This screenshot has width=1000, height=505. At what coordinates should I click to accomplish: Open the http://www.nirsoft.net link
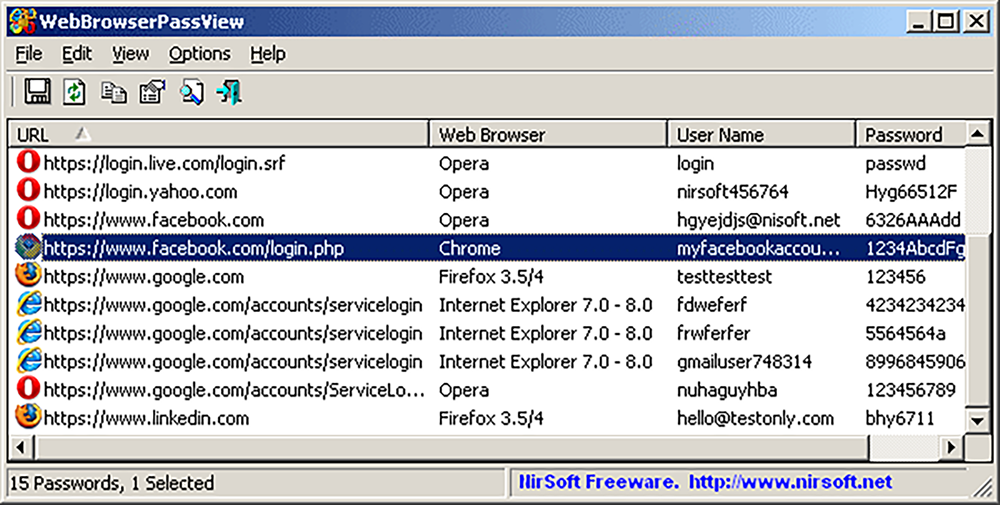click(791, 482)
